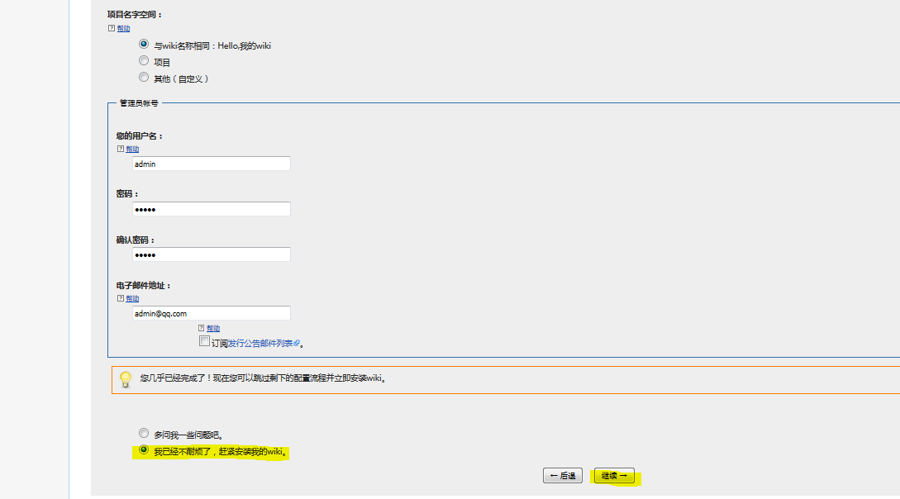Click the help icon under 项目名字空间
This screenshot has height=499, width=900.
click(x=111, y=29)
